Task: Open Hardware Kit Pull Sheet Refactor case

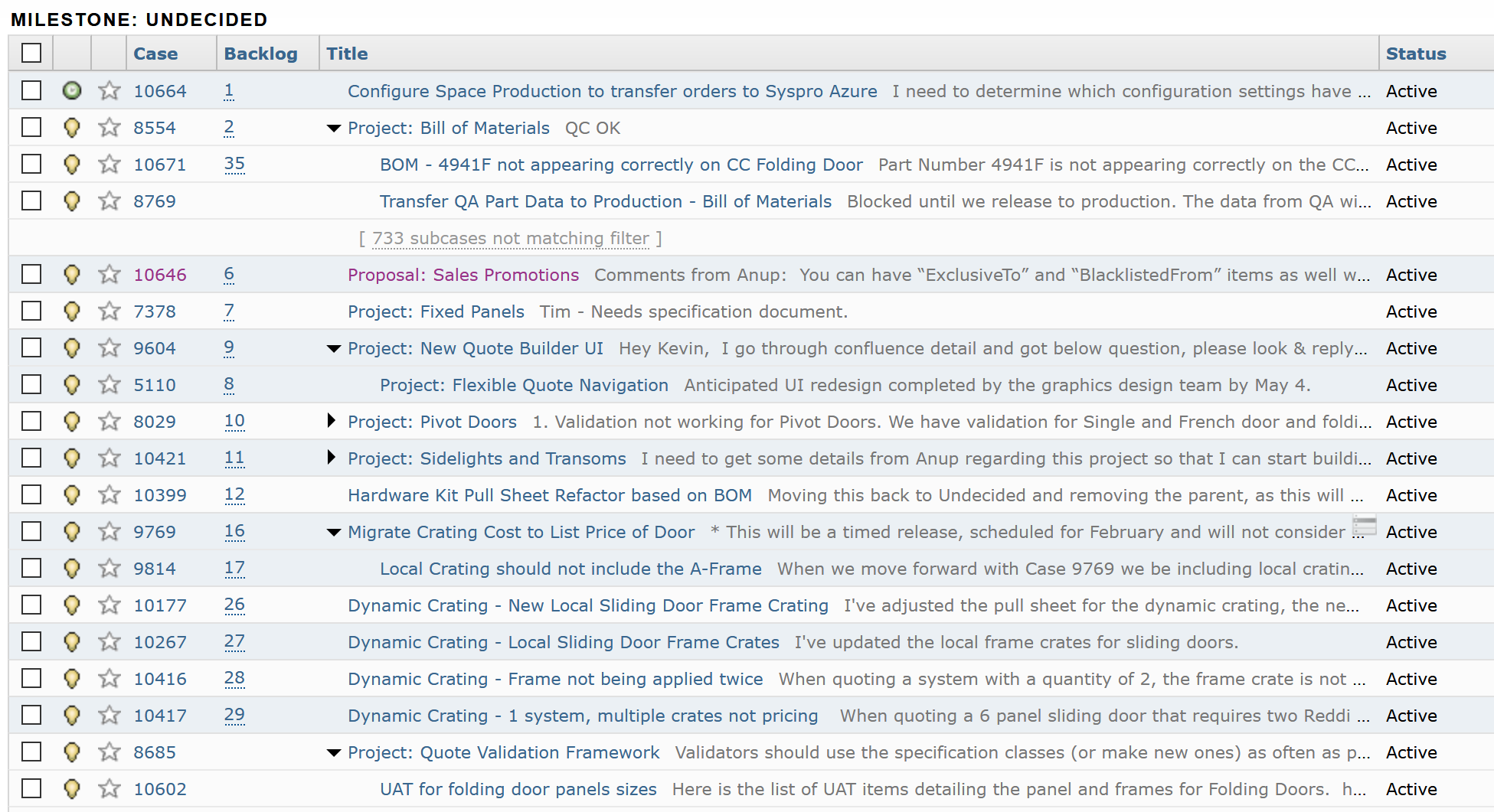Action: coord(550,495)
